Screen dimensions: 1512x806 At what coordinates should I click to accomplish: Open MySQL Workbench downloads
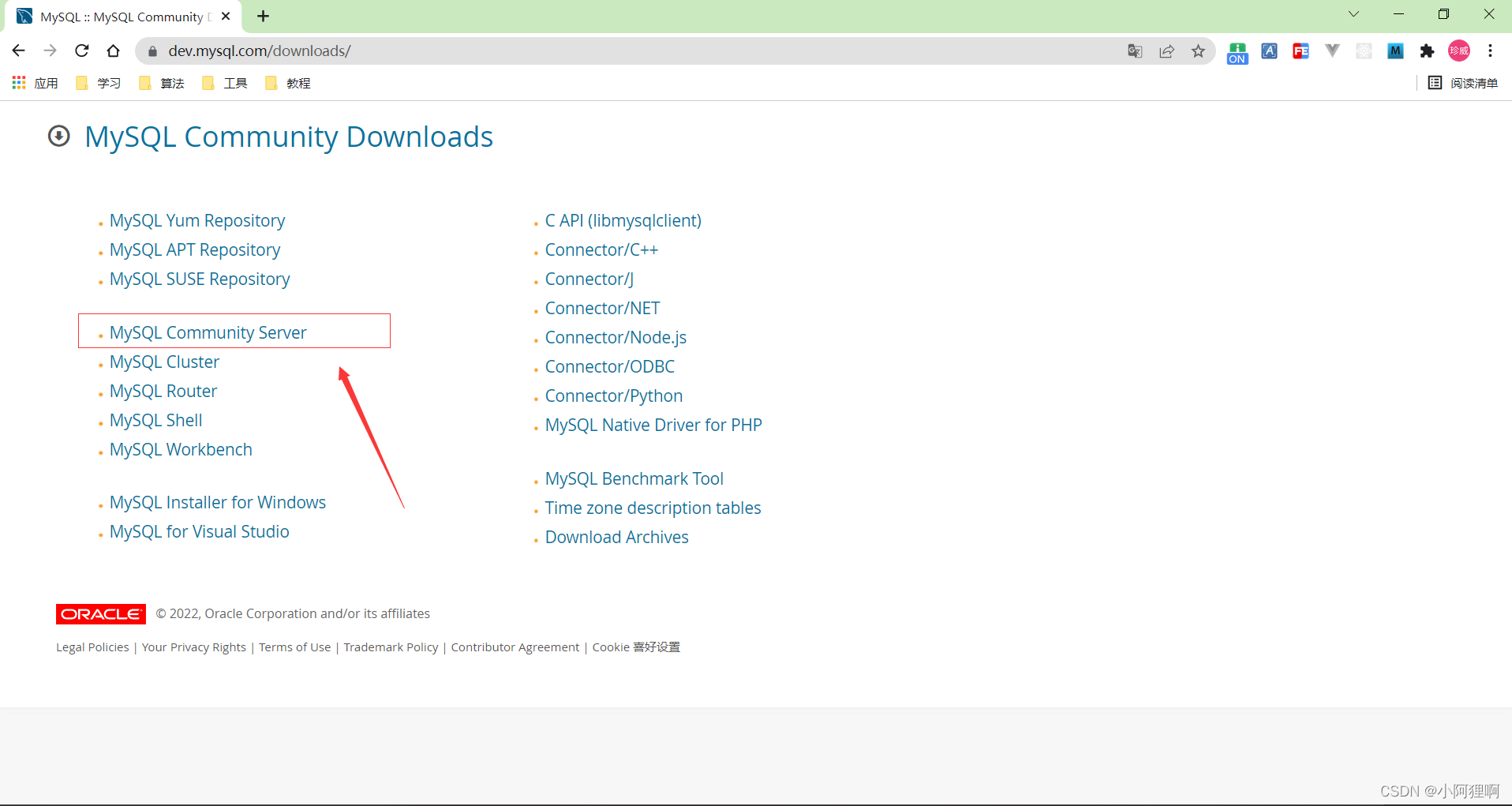[x=181, y=450]
